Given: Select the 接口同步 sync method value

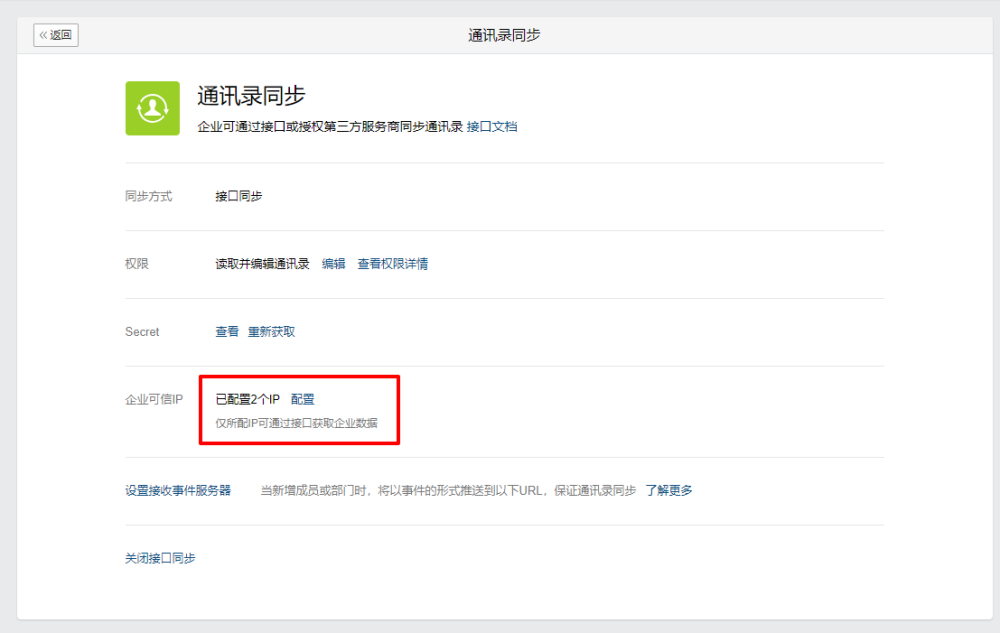Looking at the screenshot, I should [239, 196].
